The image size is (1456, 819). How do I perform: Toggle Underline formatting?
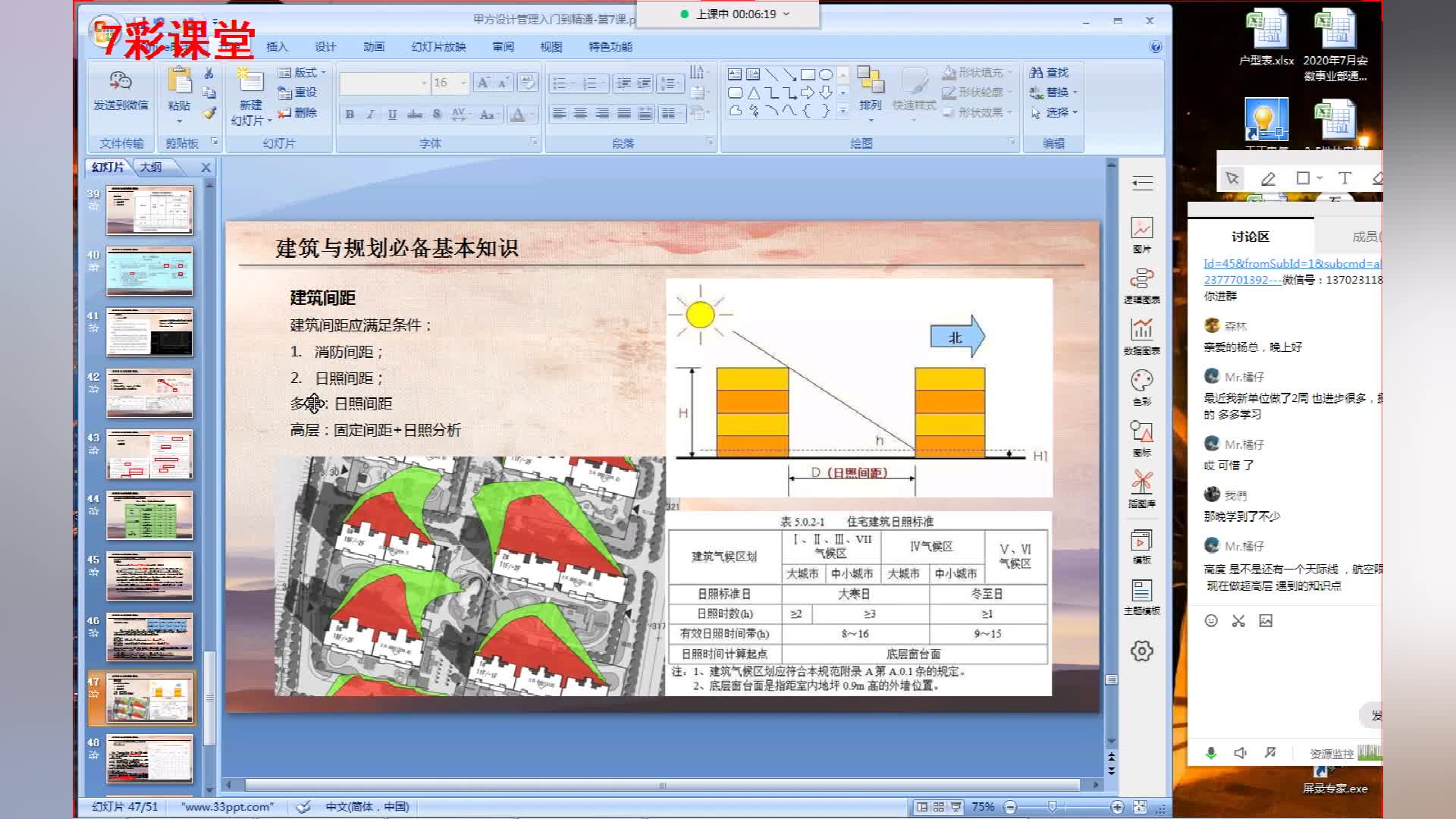tap(392, 115)
